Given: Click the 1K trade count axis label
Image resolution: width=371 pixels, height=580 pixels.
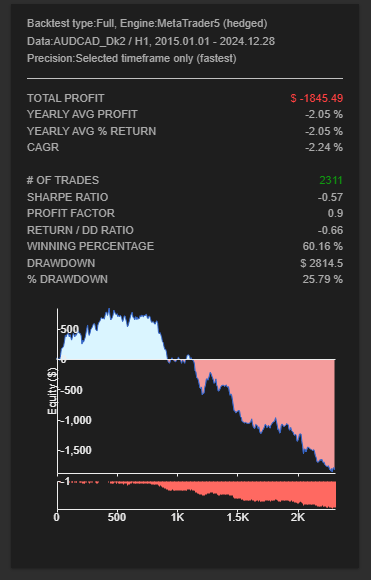Looking at the screenshot, I should [x=178, y=517].
